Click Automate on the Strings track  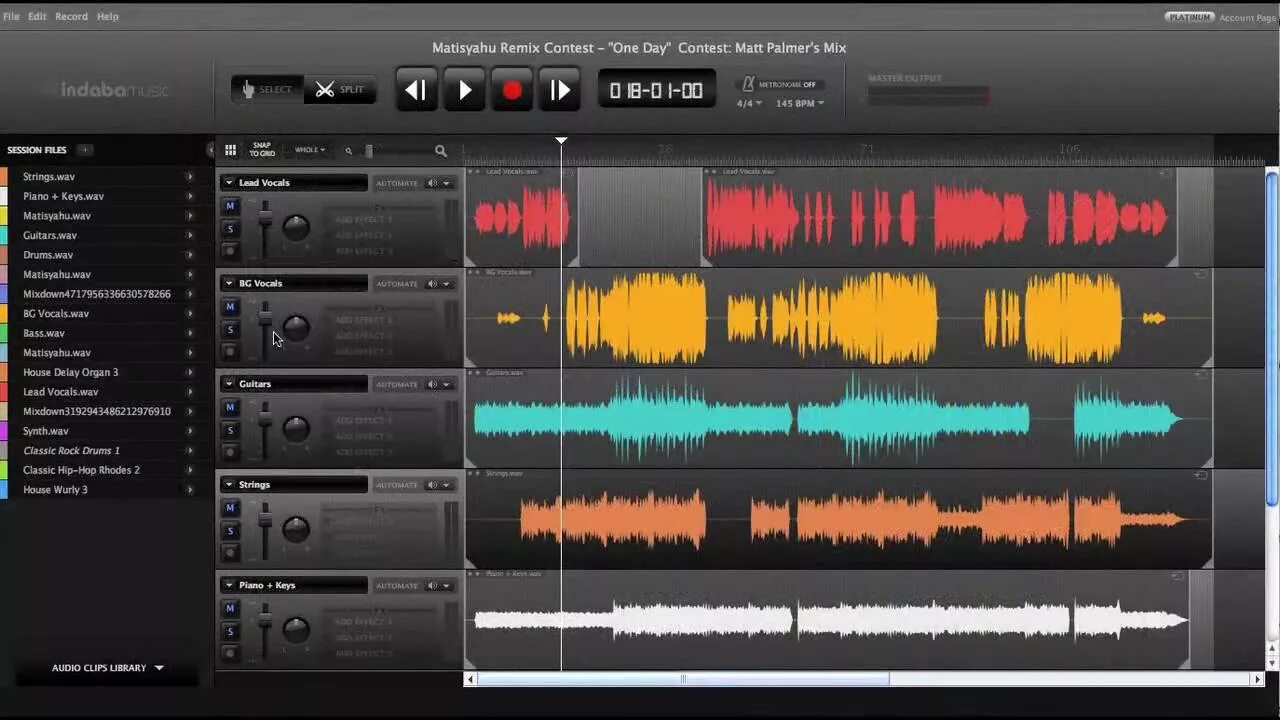click(x=397, y=485)
